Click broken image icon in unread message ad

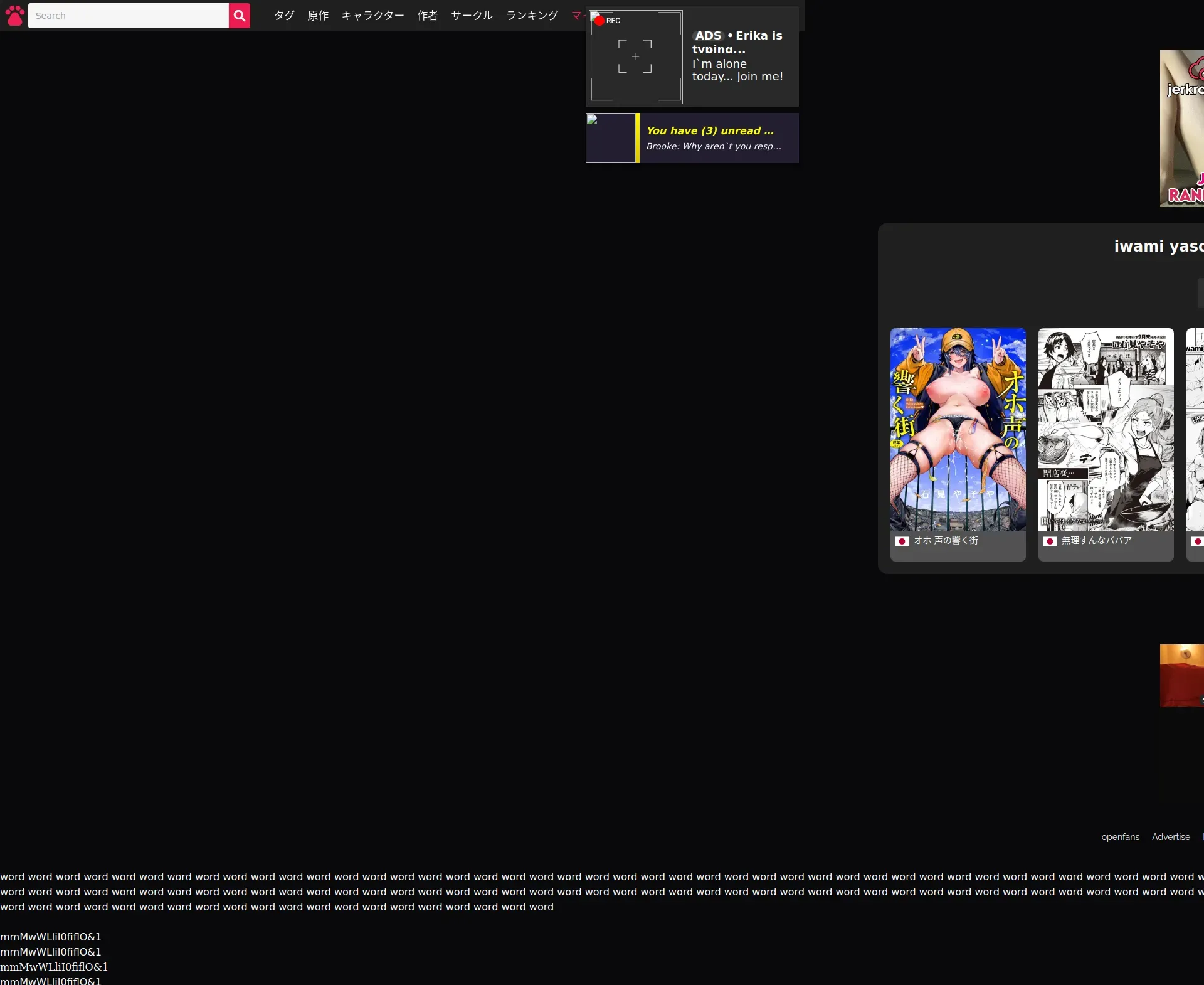pos(592,120)
